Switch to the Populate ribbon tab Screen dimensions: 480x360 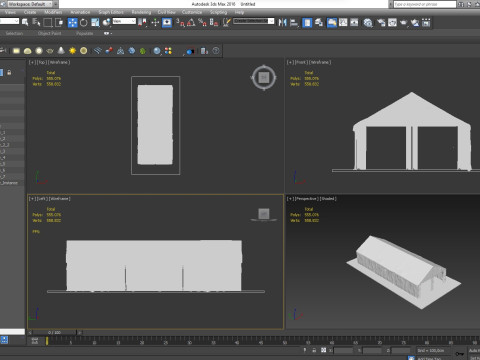click(85, 33)
